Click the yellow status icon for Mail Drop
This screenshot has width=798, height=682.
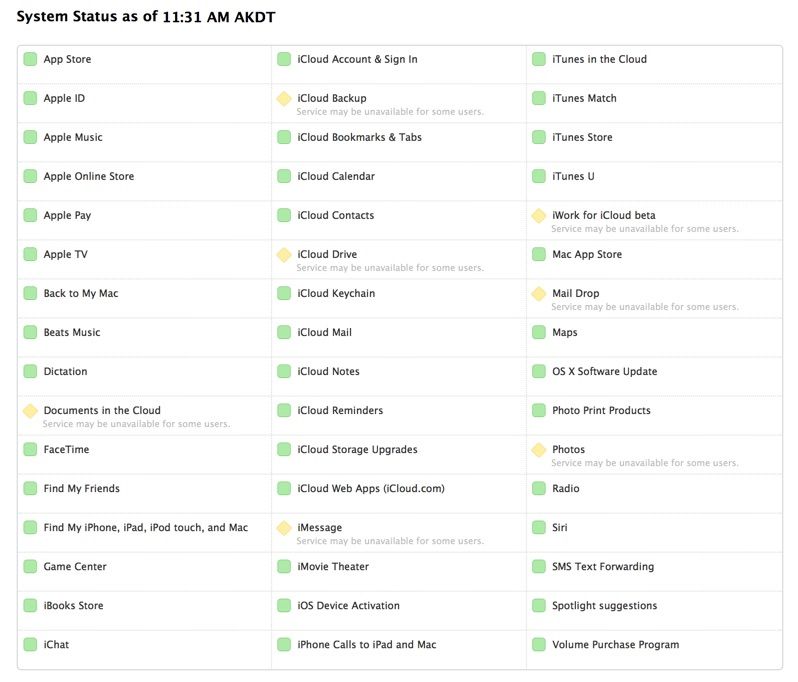click(x=539, y=294)
